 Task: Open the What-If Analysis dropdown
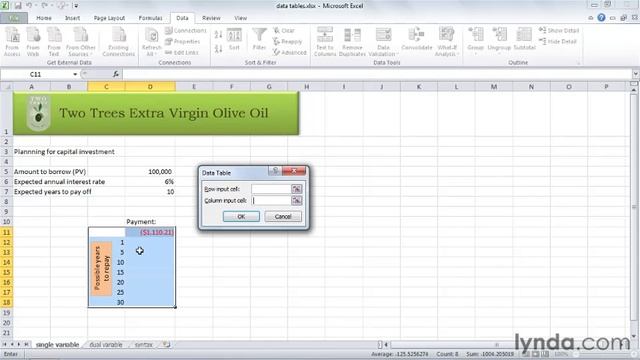pyautogui.click(x=447, y=42)
